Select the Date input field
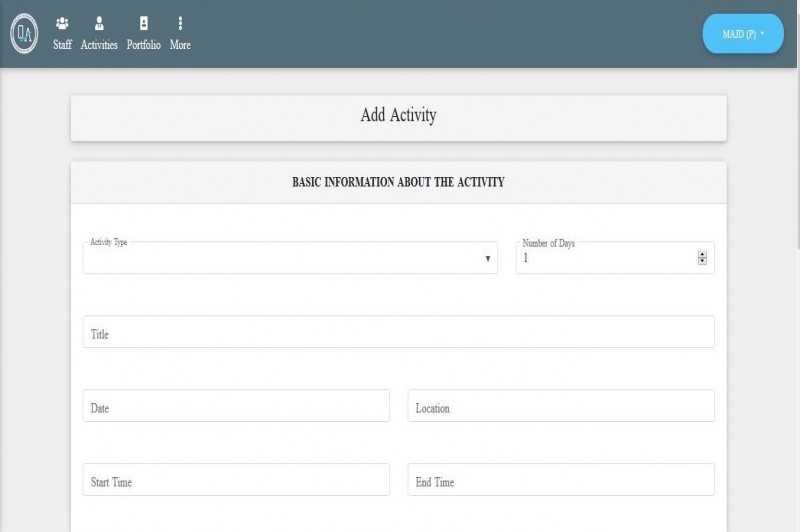This screenshot has width=800, height=532. pyautogui.click(x=236, y=407)
